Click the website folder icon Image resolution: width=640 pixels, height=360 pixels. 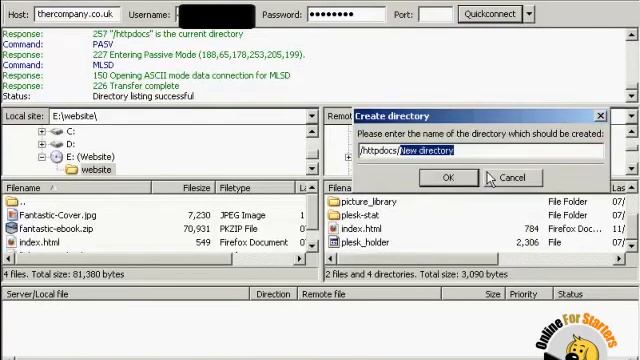pos(71,169)
